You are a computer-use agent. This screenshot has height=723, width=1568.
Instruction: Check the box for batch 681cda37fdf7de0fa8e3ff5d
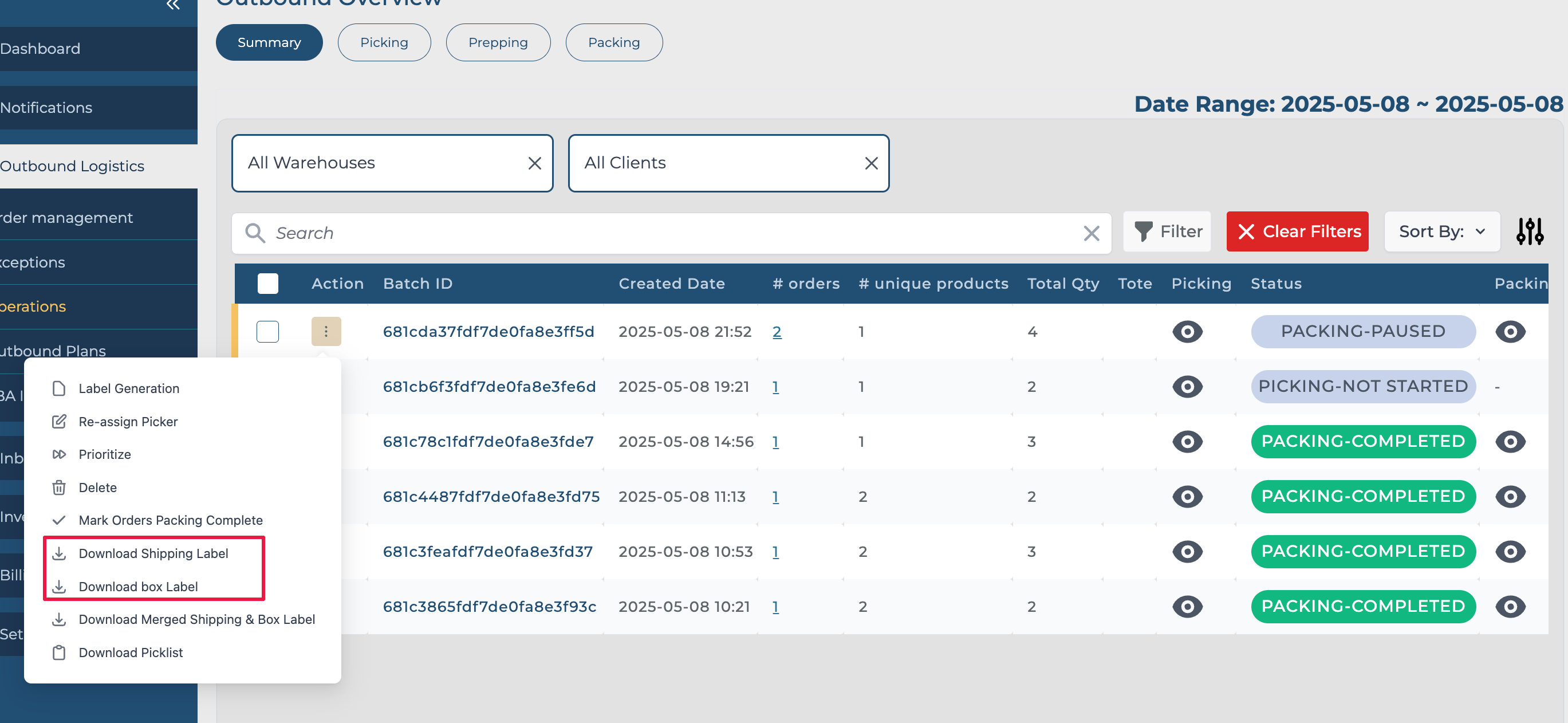268,331
